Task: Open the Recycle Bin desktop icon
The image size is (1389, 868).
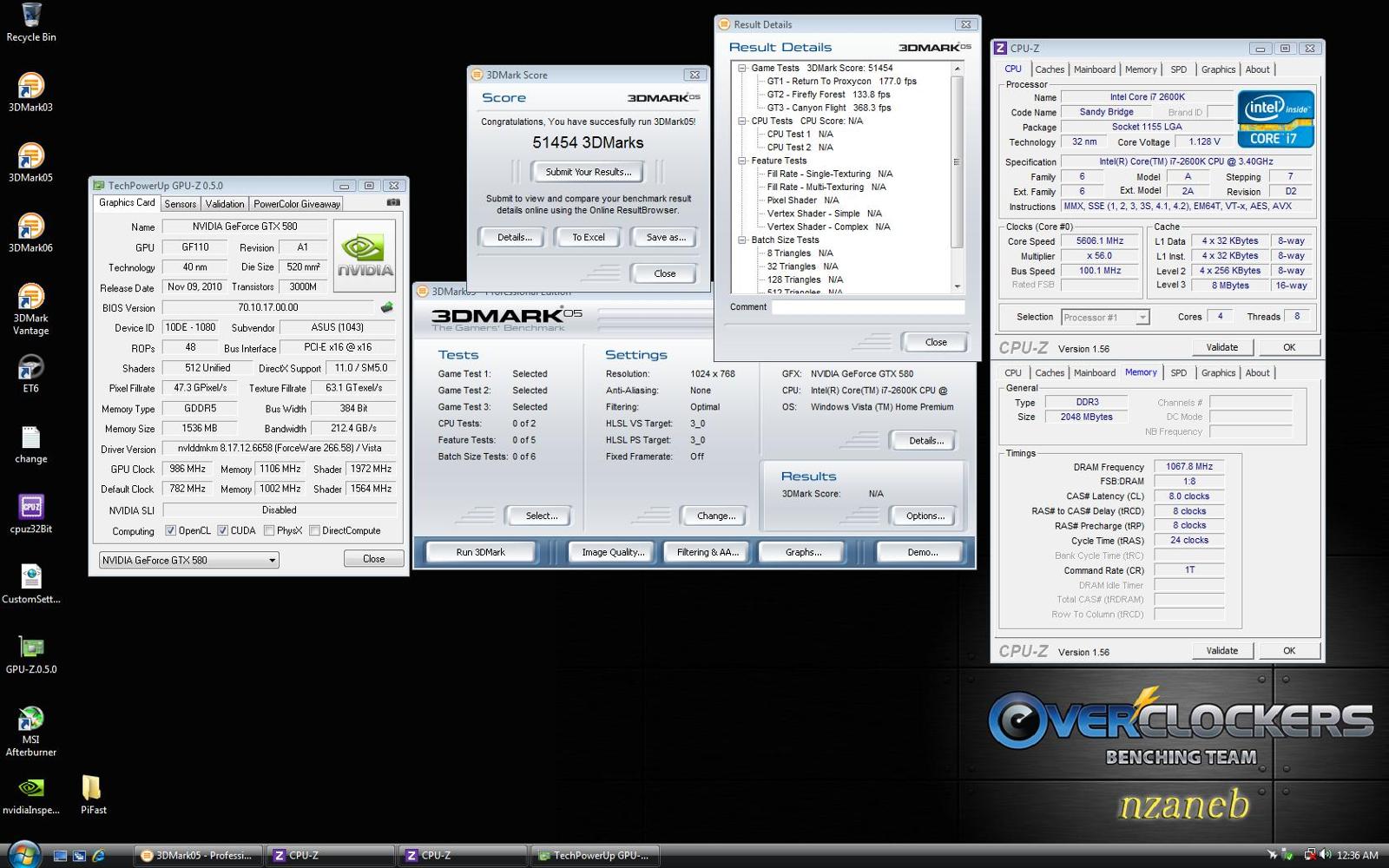Action: pos(31,23)
